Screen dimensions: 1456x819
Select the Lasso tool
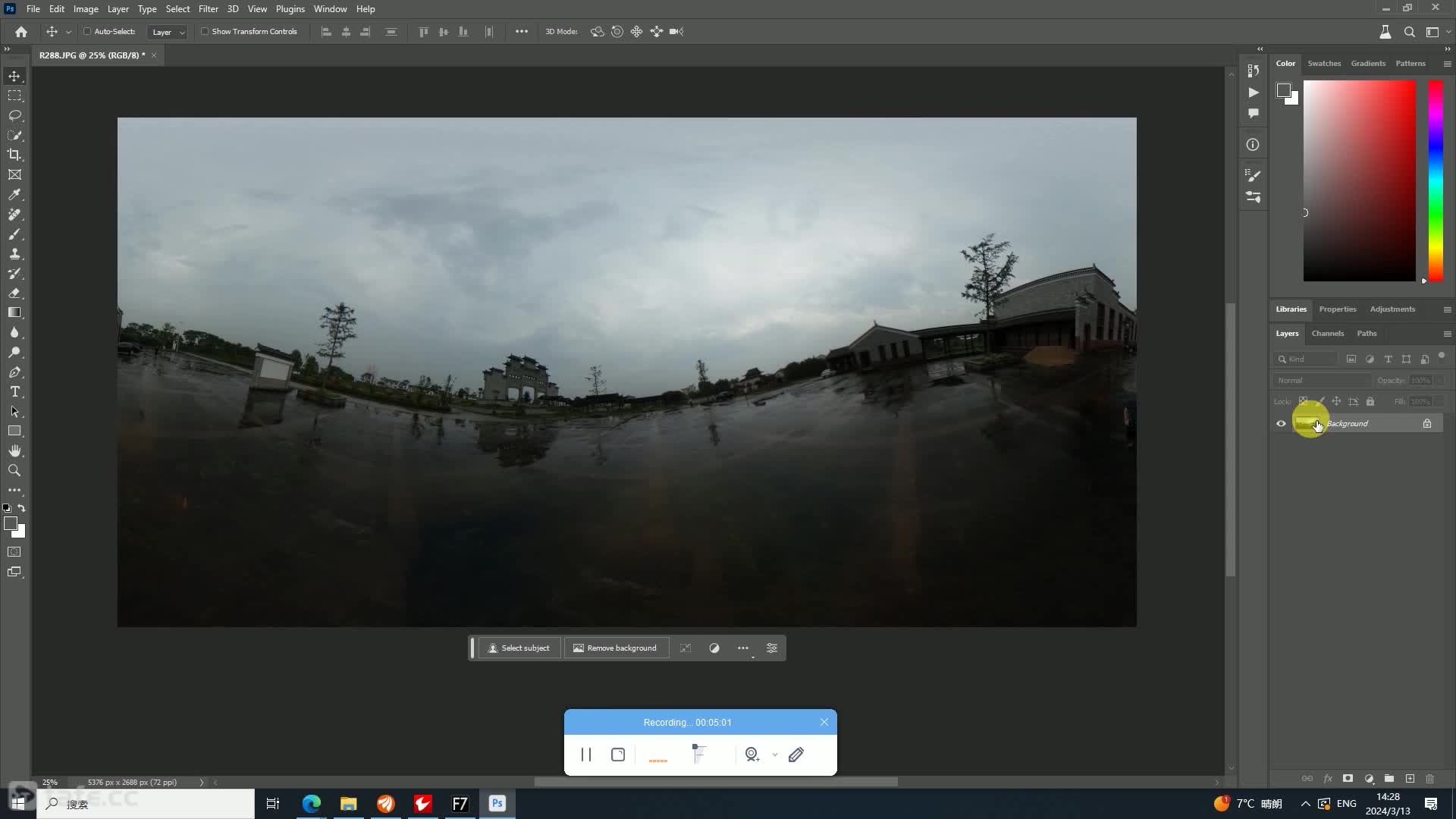(x=14, y=115)
